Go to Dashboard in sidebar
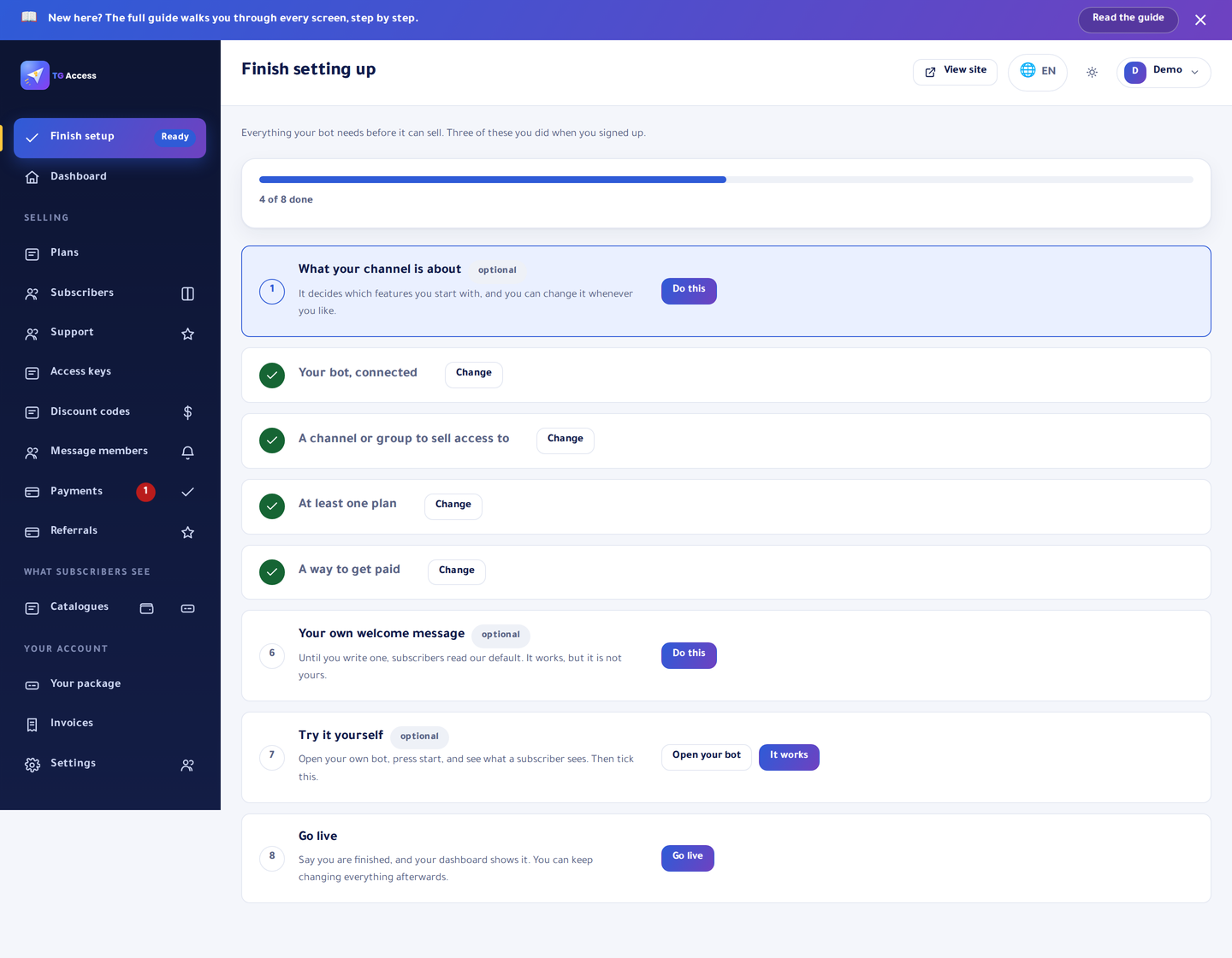This screenshot has height=958, width=1232. pos(110,177)
